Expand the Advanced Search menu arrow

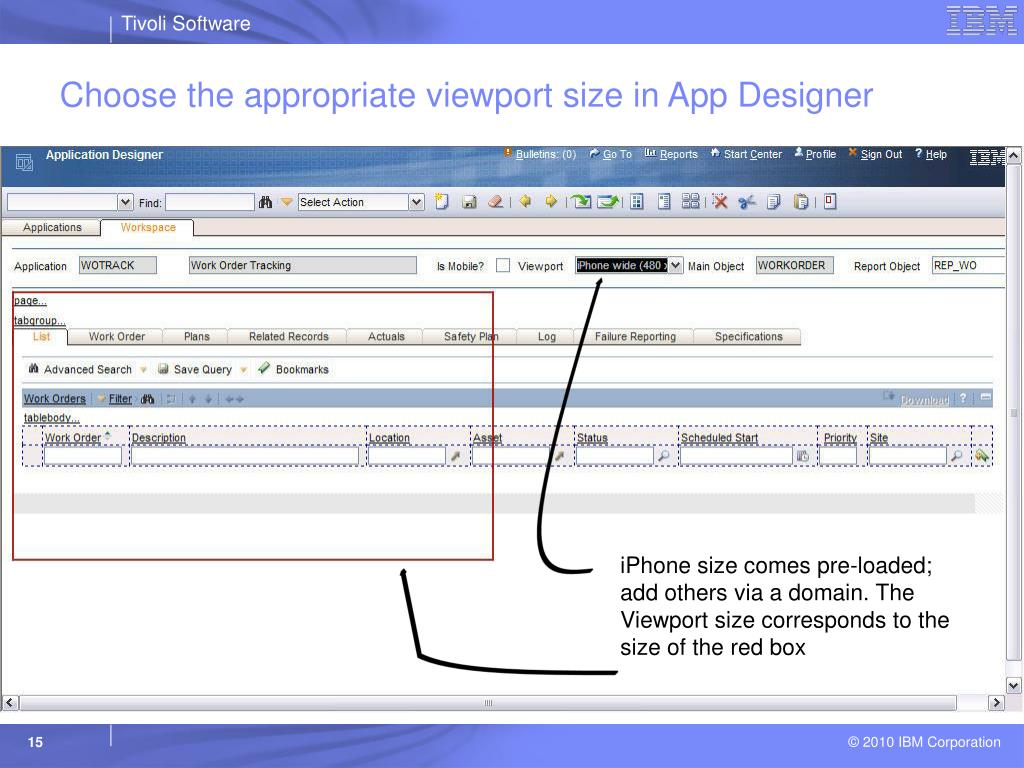click(x=143, y=370)
